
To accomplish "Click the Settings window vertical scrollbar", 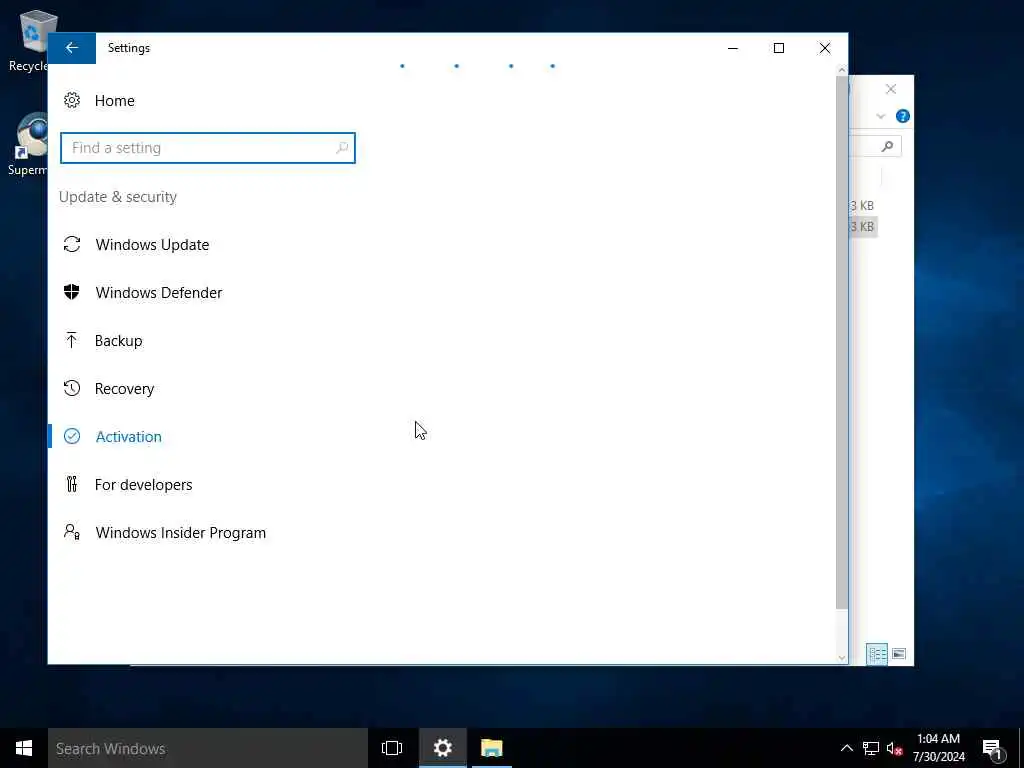I will point(841,343).
